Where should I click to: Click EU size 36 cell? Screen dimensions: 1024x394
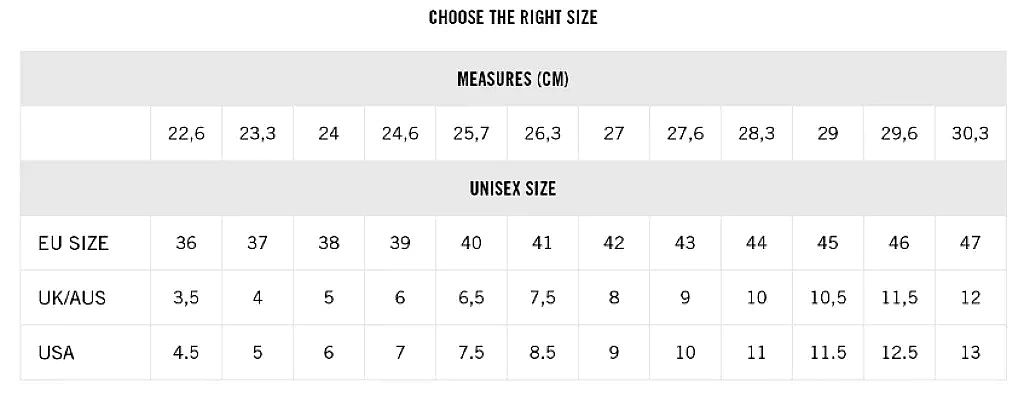pos(186,243)
